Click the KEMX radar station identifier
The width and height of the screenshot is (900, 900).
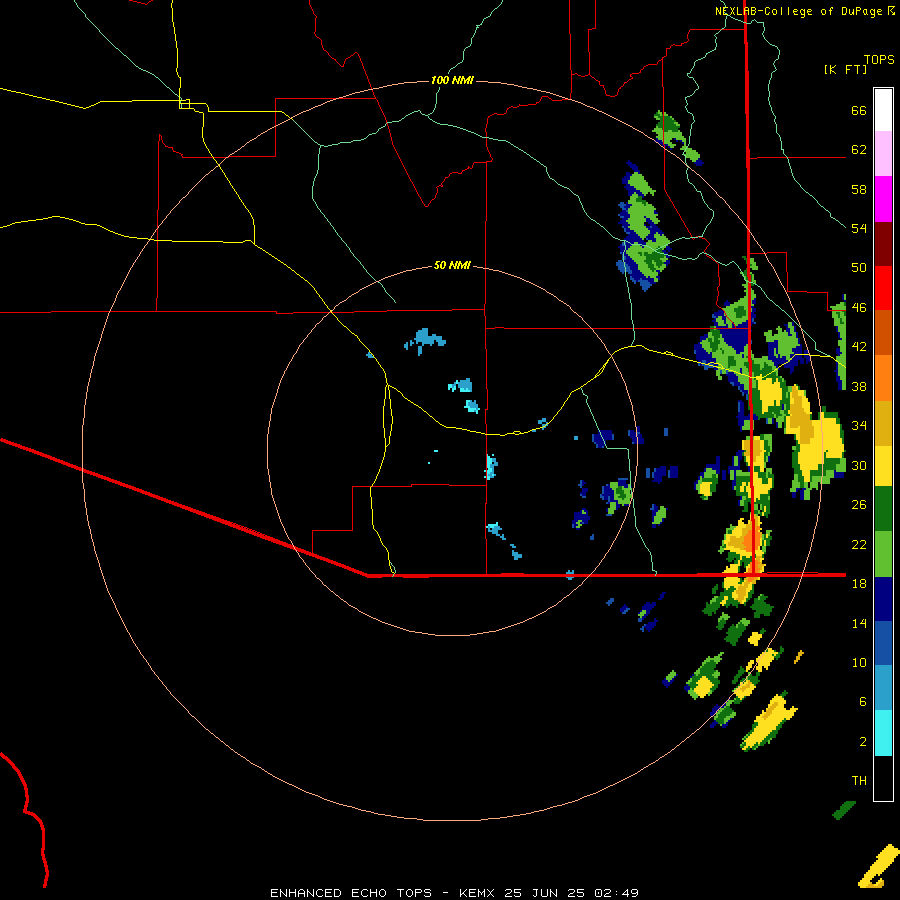click(478, 893)
